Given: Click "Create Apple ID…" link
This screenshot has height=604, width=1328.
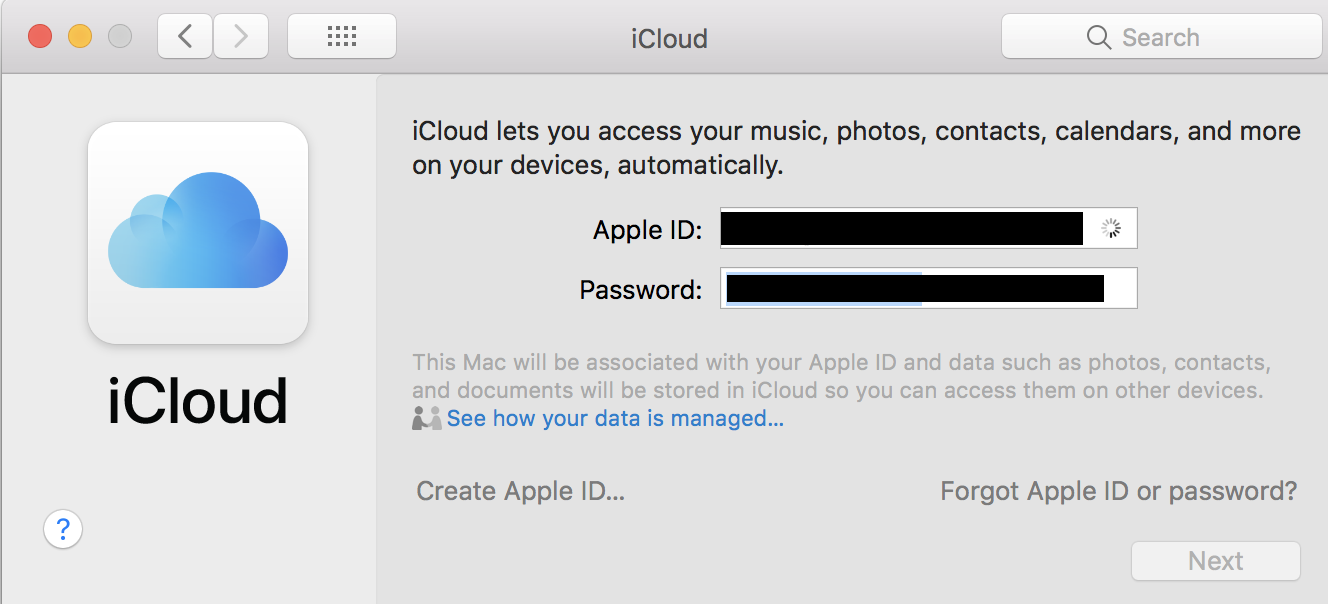Looking at the screenshot, I should coord(520,491).
